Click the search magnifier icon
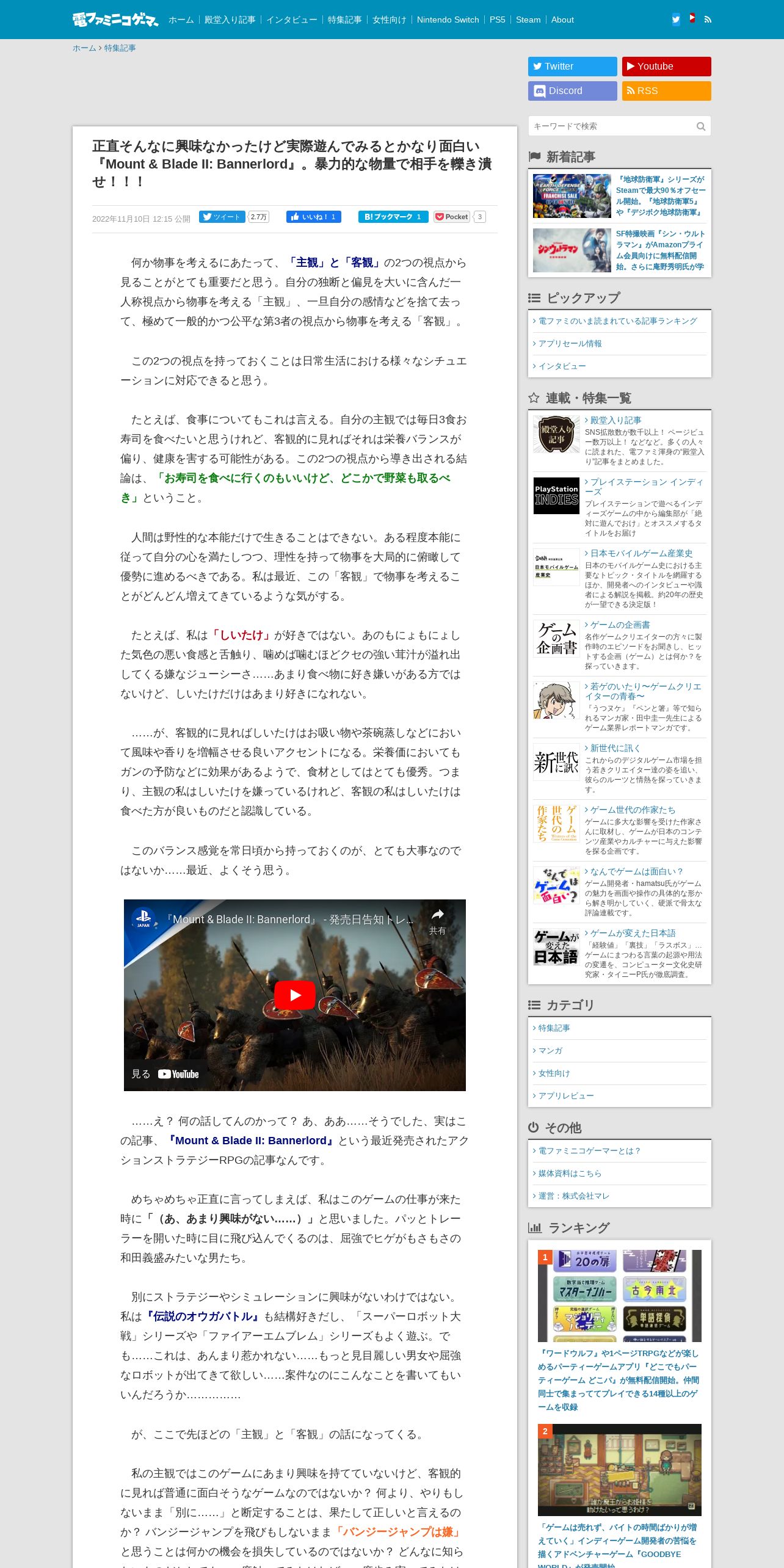The width and height of the screenshot is (784, 1568). 701,126
